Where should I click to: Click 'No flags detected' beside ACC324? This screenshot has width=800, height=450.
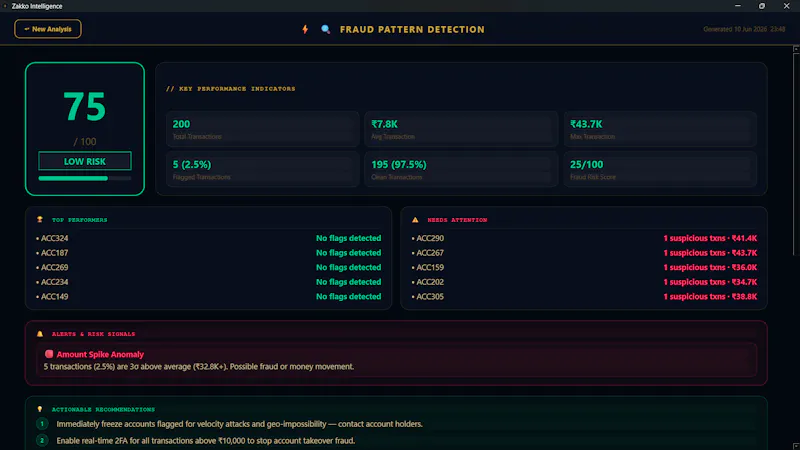click(x=348, y=238)
